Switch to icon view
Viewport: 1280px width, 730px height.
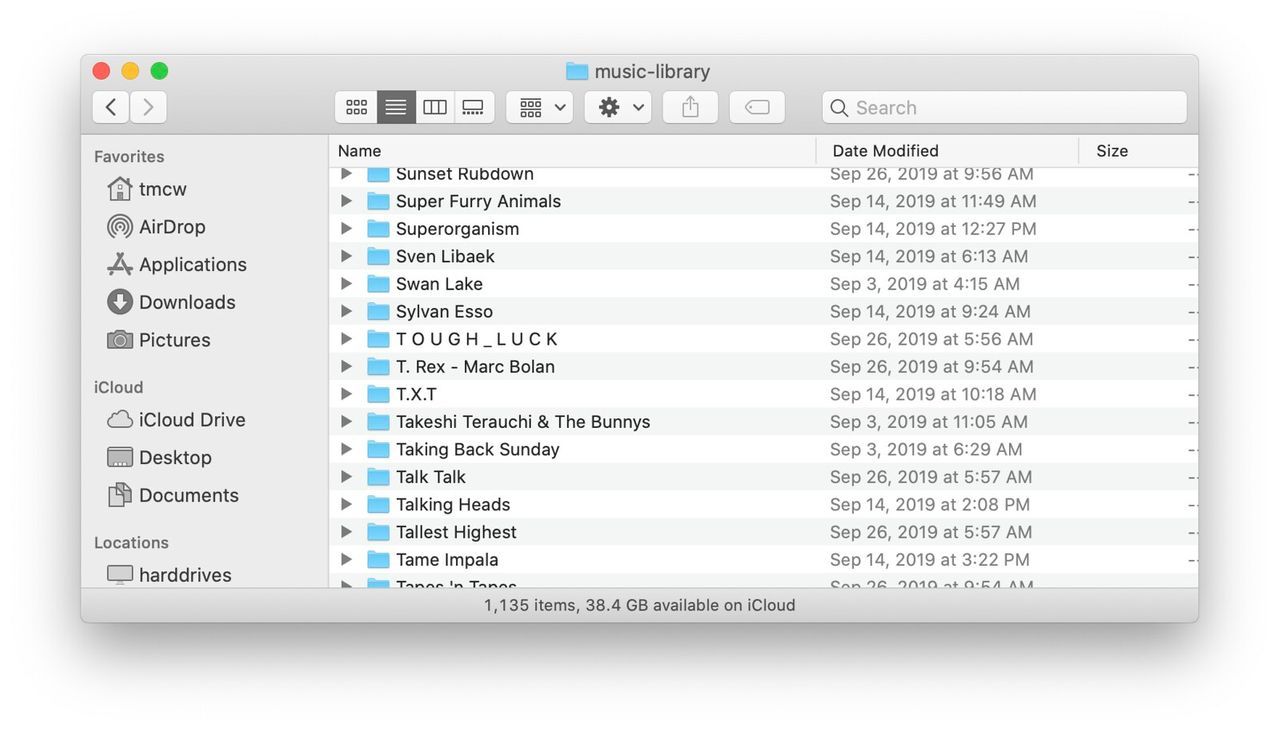click(x=356, y=107)
